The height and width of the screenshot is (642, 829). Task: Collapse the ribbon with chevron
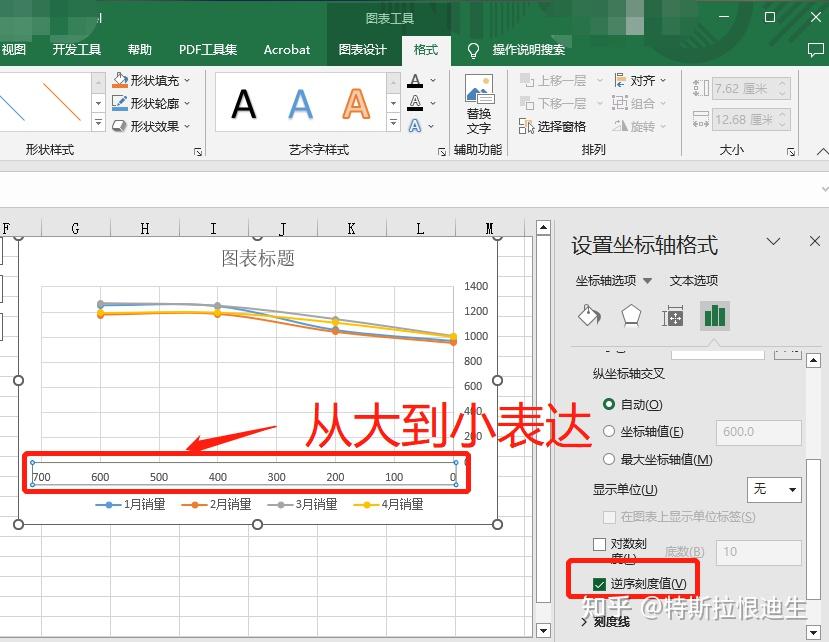click(x=822, y=152)
